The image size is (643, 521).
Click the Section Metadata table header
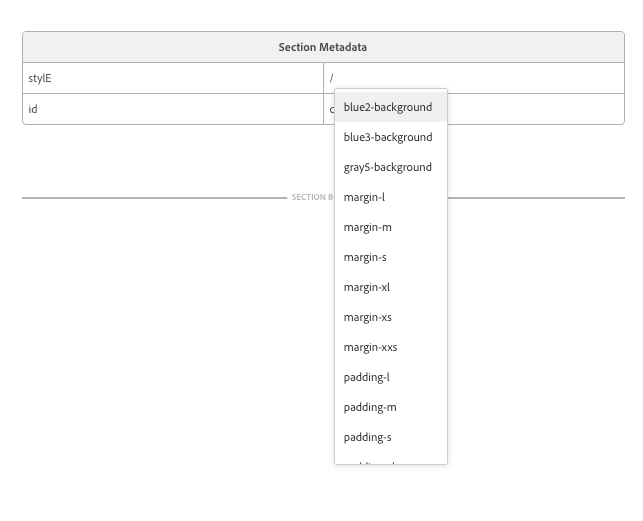[x=323, y=47]
